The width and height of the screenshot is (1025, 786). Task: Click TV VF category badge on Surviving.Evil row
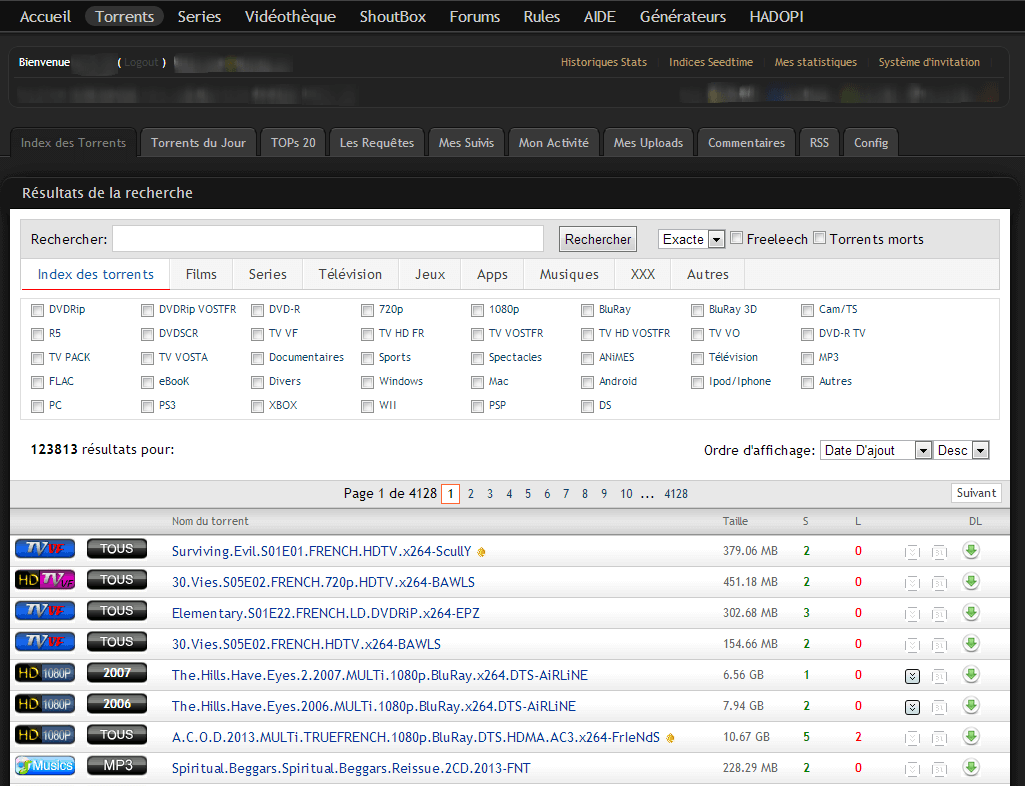click(45, 549)
